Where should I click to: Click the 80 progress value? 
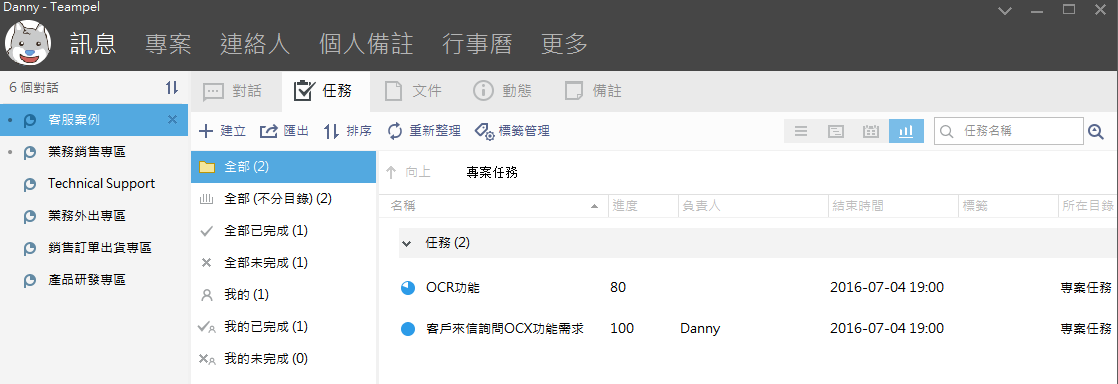[618, 288]
